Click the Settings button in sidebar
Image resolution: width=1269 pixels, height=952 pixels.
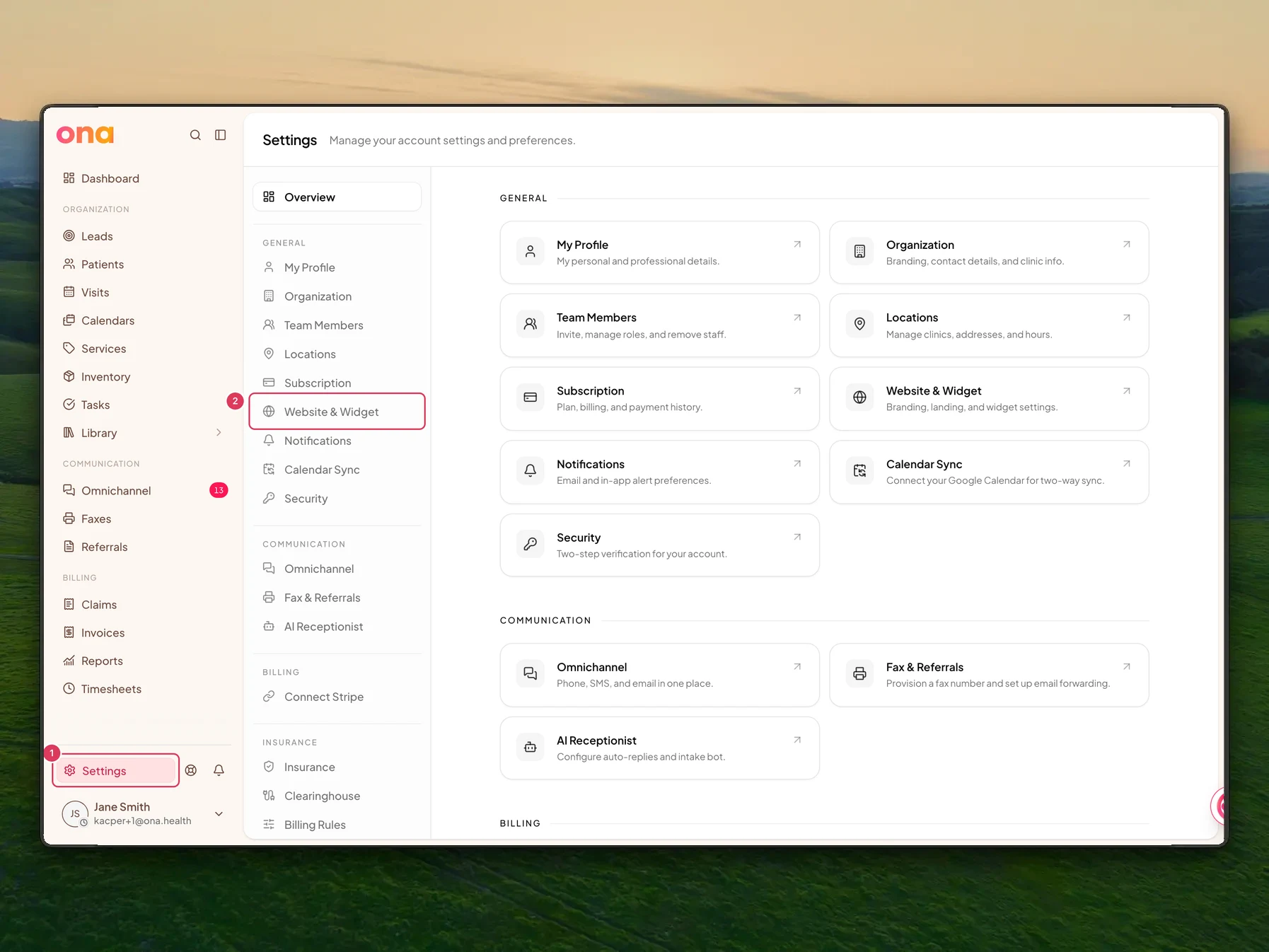[x=116, y=771]
